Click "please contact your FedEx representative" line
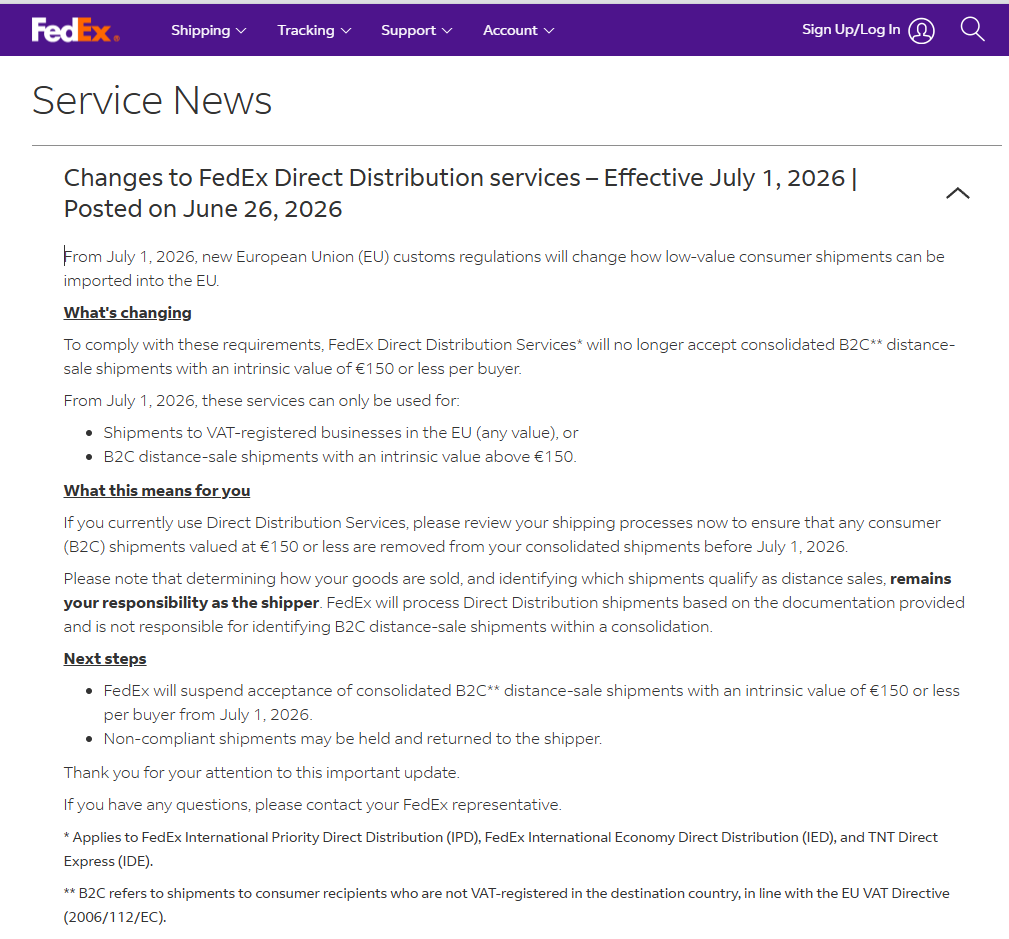This screenshot has height=939, width=1009. point(313,804)
